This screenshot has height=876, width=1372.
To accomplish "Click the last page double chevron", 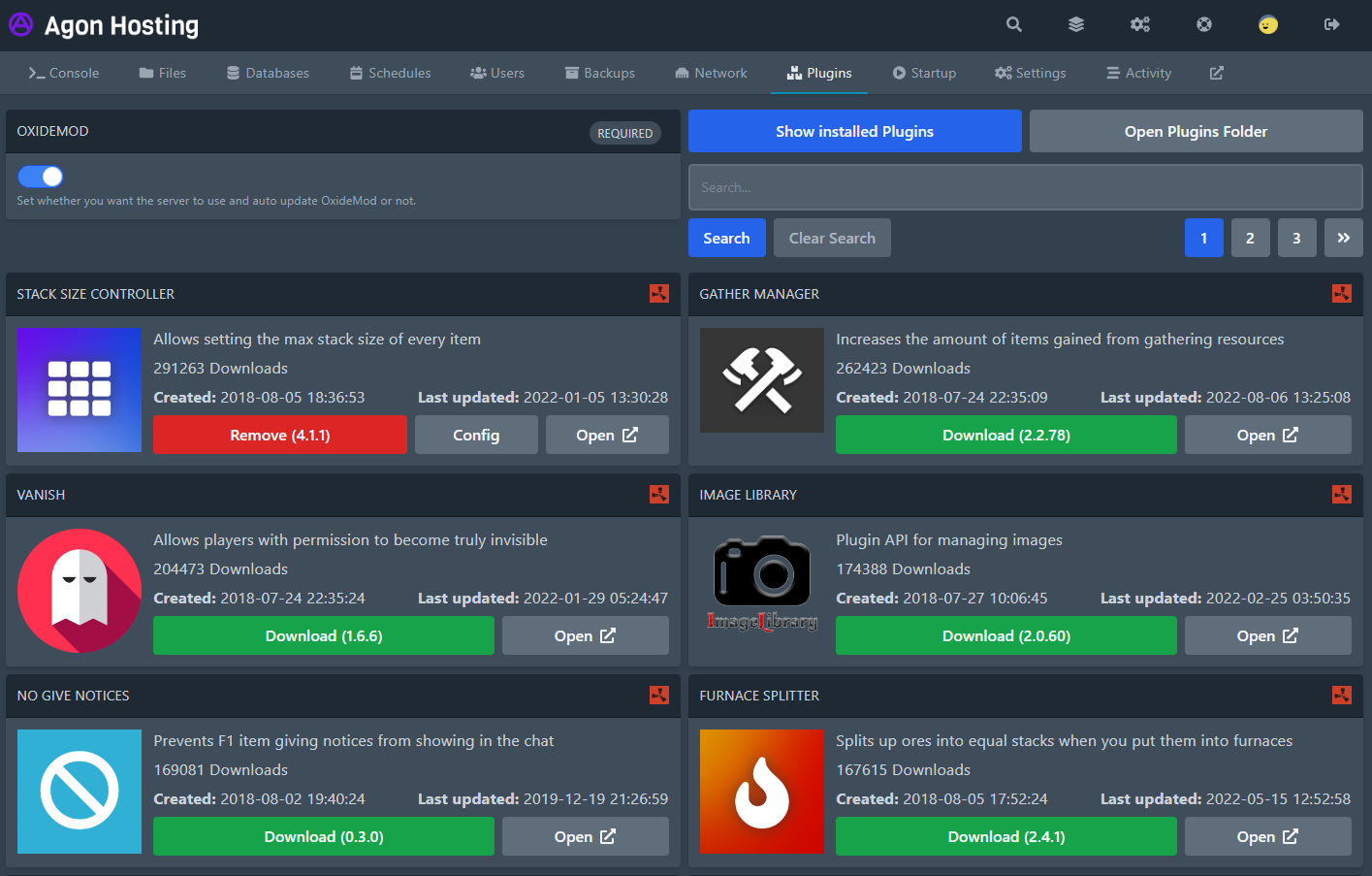I will click(x=1344, y=238).
